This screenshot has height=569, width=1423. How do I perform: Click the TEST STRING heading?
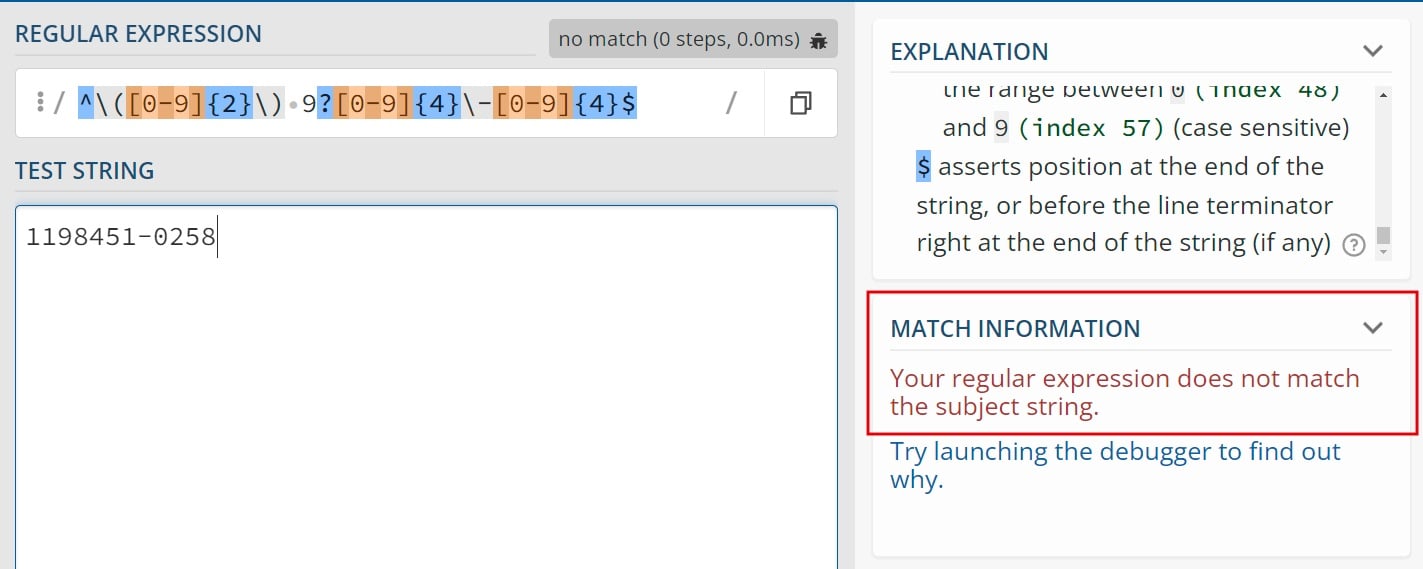point(85,171)
